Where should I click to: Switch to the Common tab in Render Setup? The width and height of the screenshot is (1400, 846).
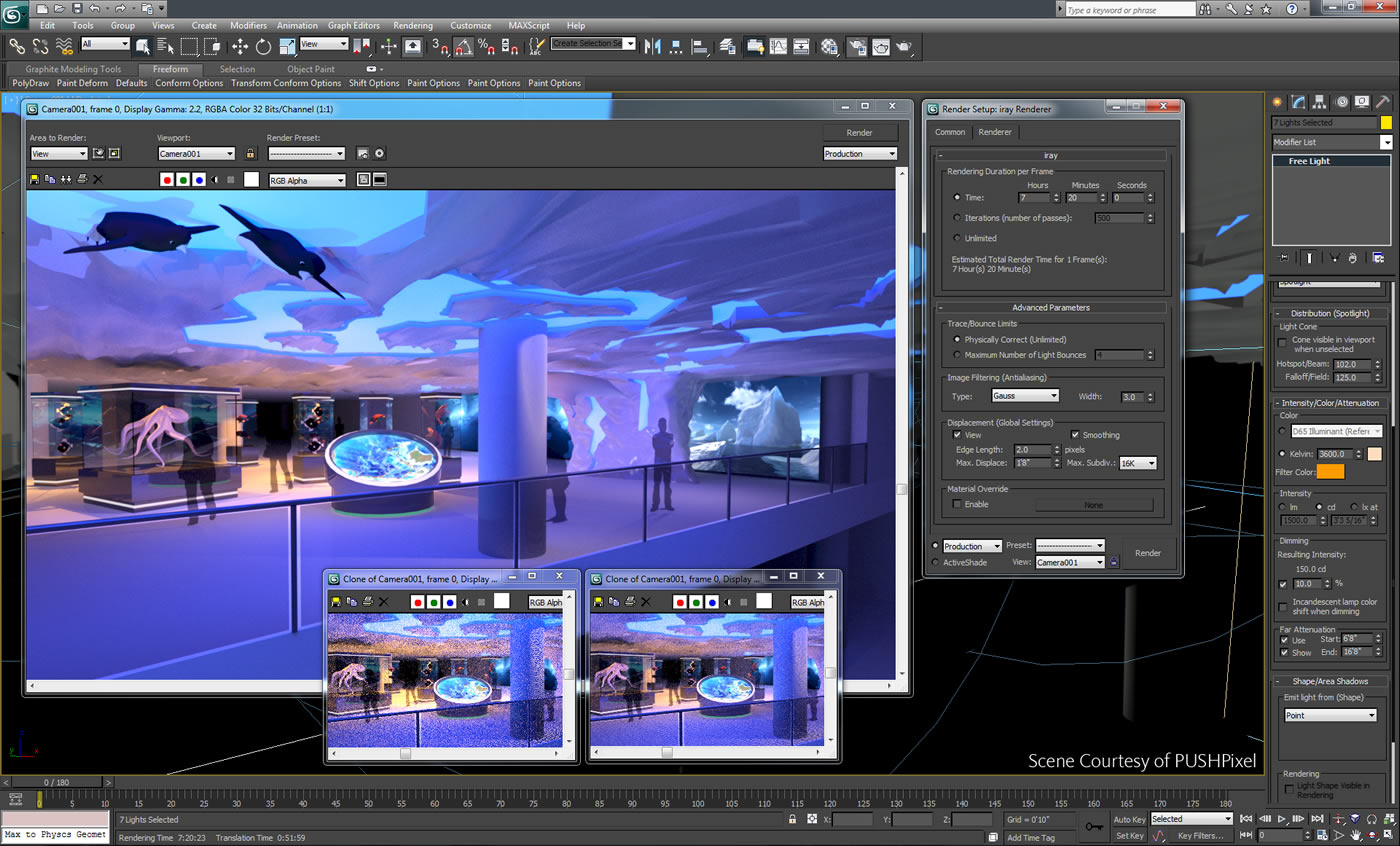pos(950,132)
